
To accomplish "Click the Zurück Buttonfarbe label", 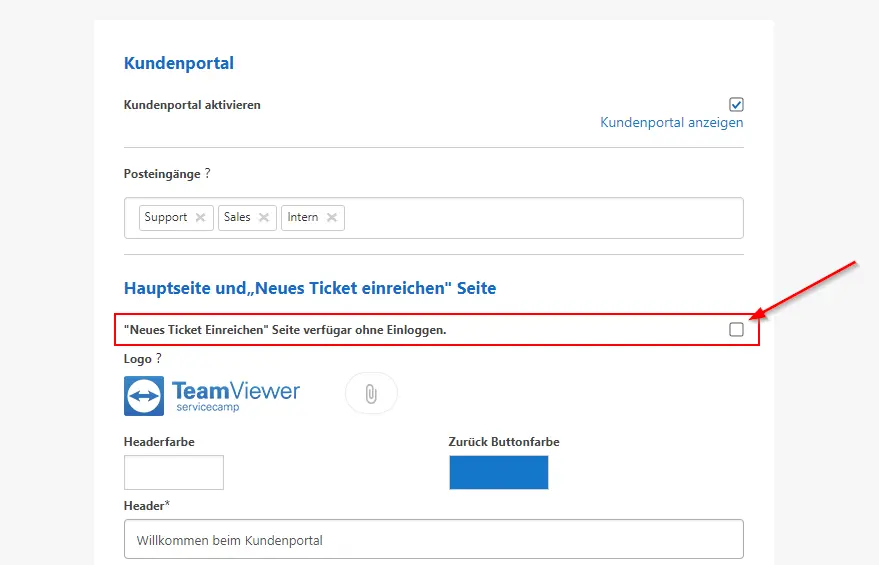I will point(504,442).
